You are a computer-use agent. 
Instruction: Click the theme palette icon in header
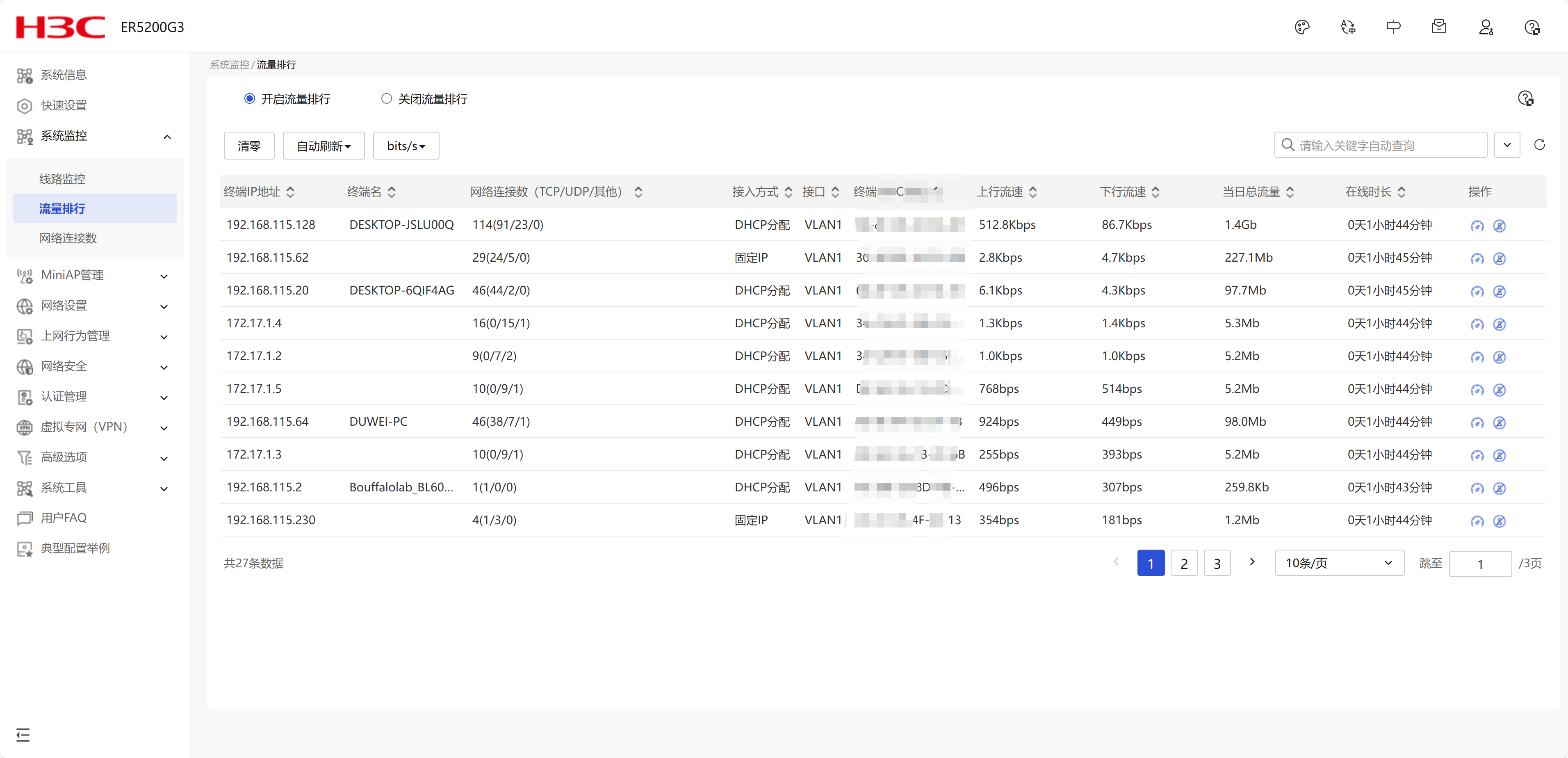pos(1301,27)
